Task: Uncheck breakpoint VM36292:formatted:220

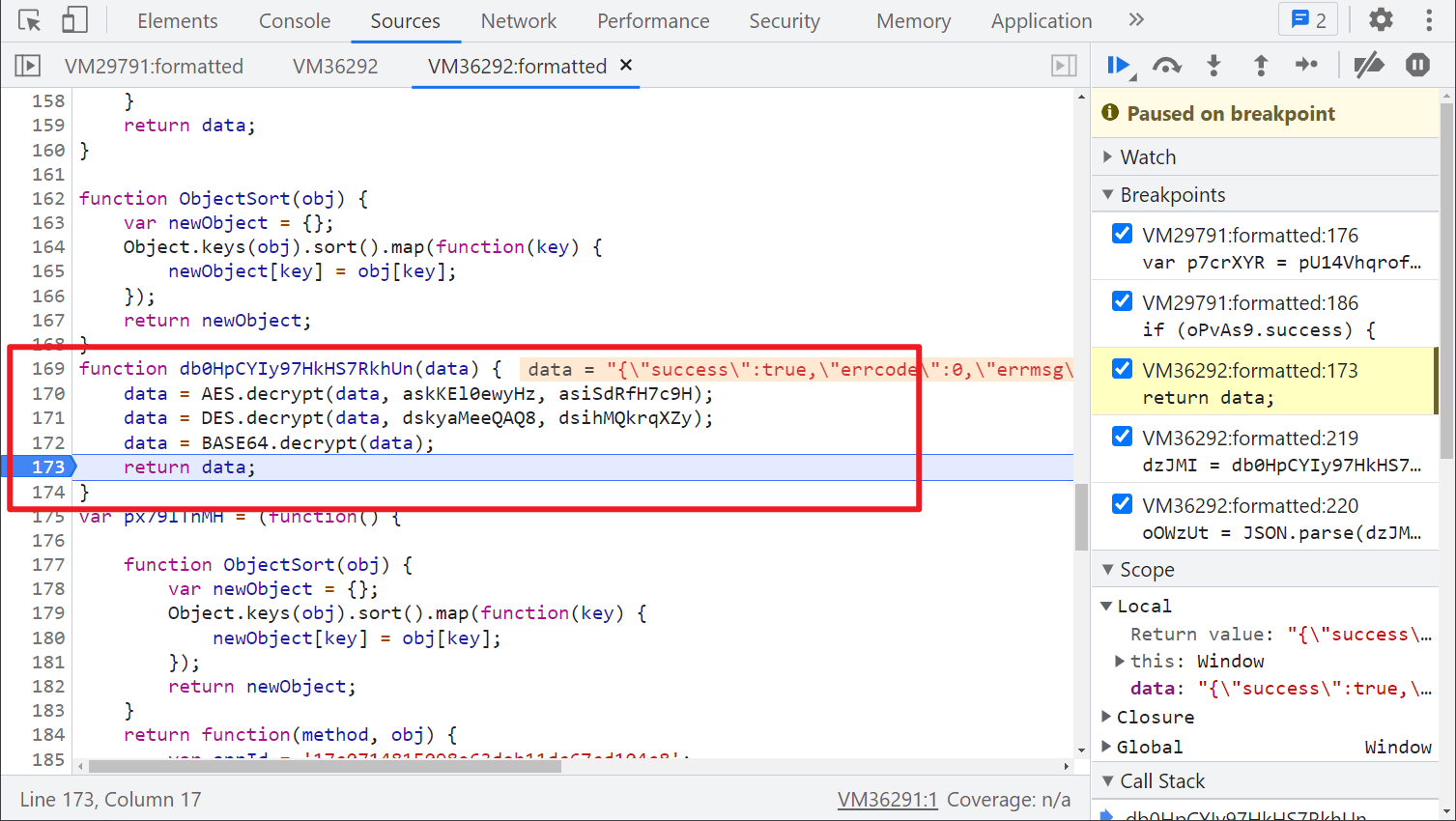Action: pos(1122,504)
